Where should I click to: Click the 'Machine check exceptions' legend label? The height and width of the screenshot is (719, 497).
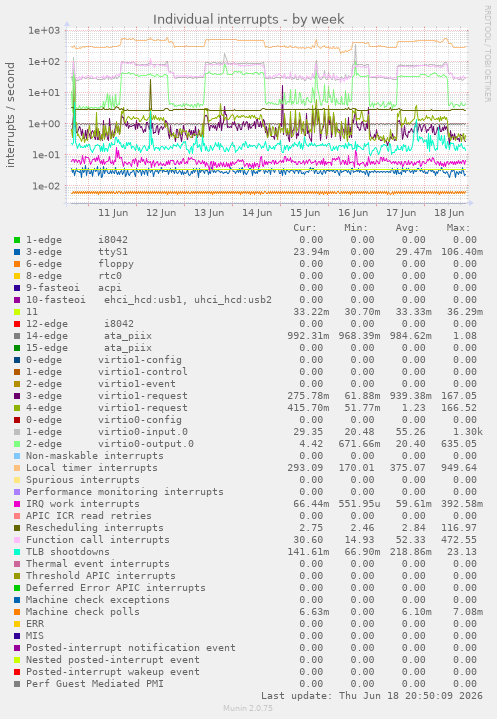(x=98, y=600)
